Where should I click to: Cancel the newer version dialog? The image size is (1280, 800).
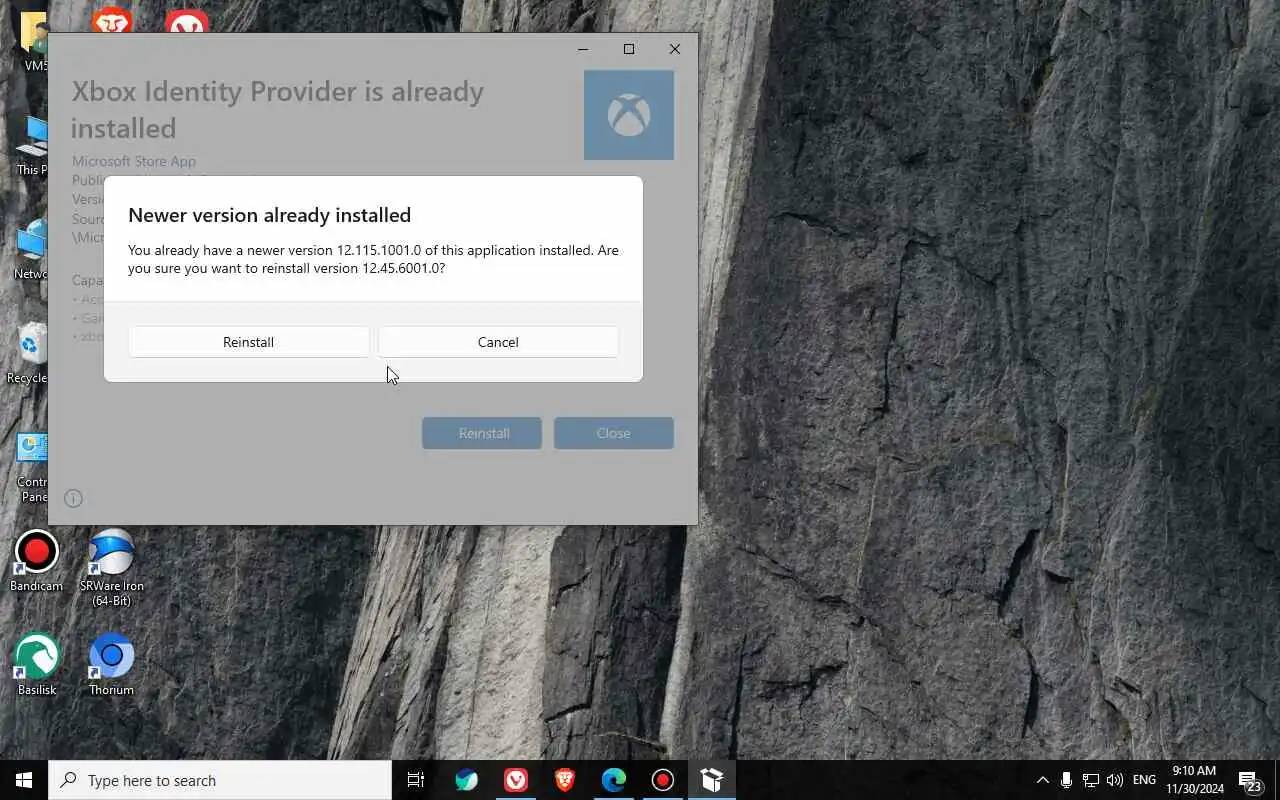point(498,342)
